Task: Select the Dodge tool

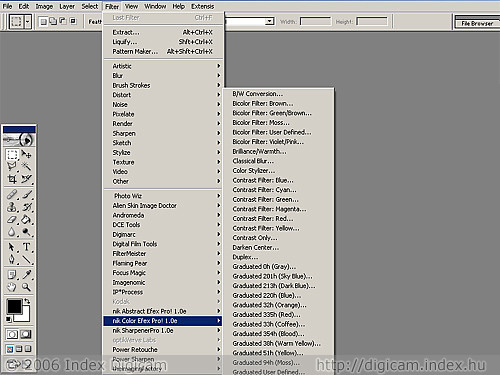Action: click(x=26, y=232)
